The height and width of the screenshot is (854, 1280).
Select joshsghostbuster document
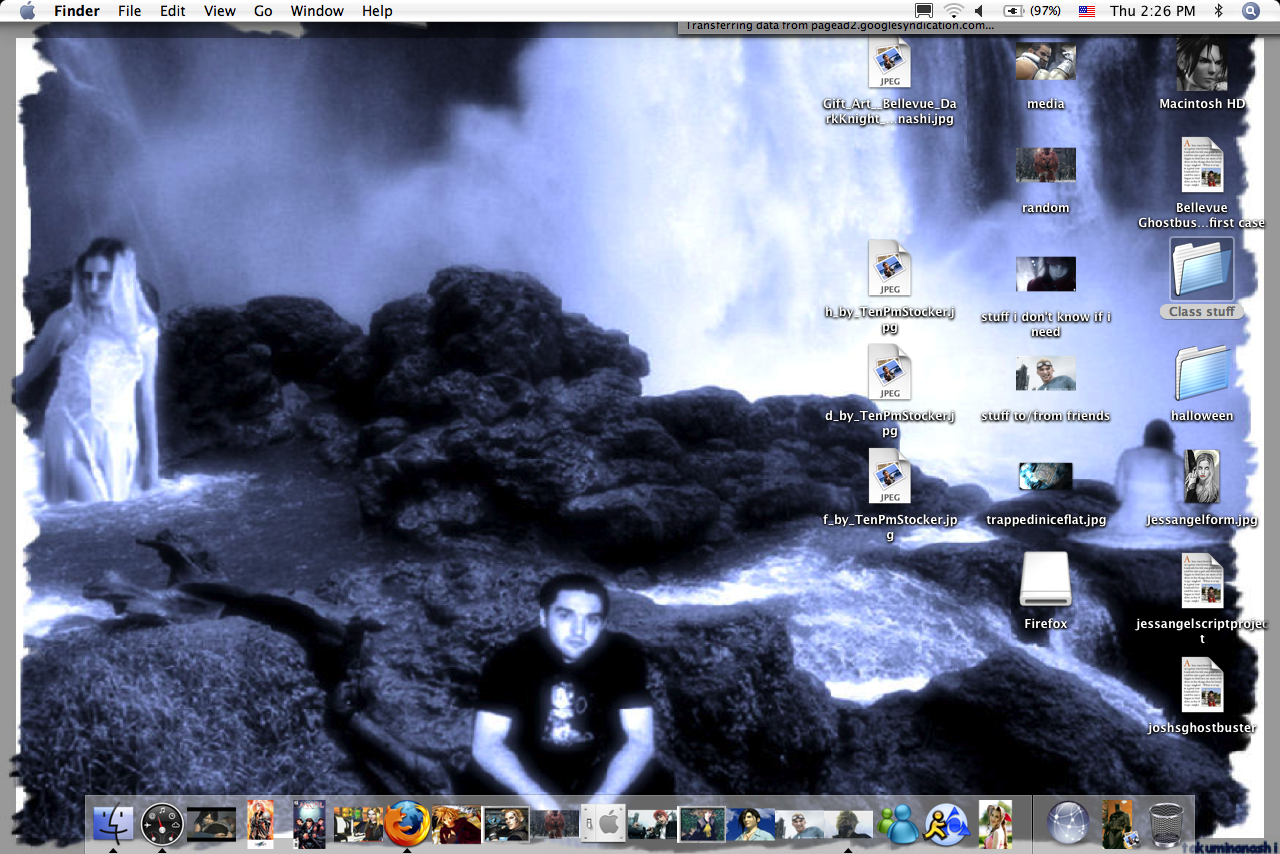tap(1201, 685)
